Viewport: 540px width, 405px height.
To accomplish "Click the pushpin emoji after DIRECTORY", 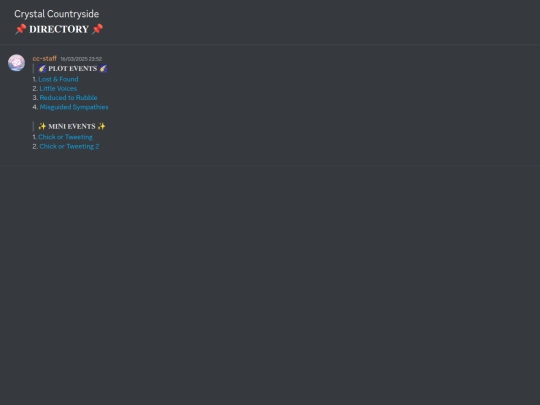I will click(x=97, y=29).
